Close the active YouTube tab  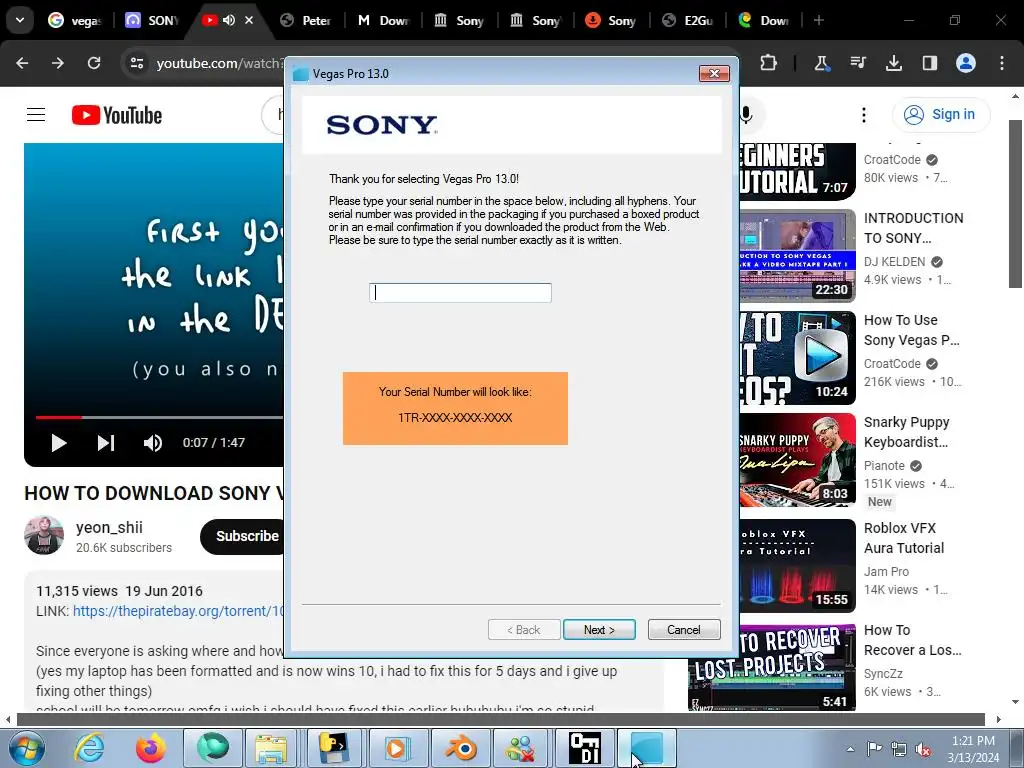click(x=249, y=20)
